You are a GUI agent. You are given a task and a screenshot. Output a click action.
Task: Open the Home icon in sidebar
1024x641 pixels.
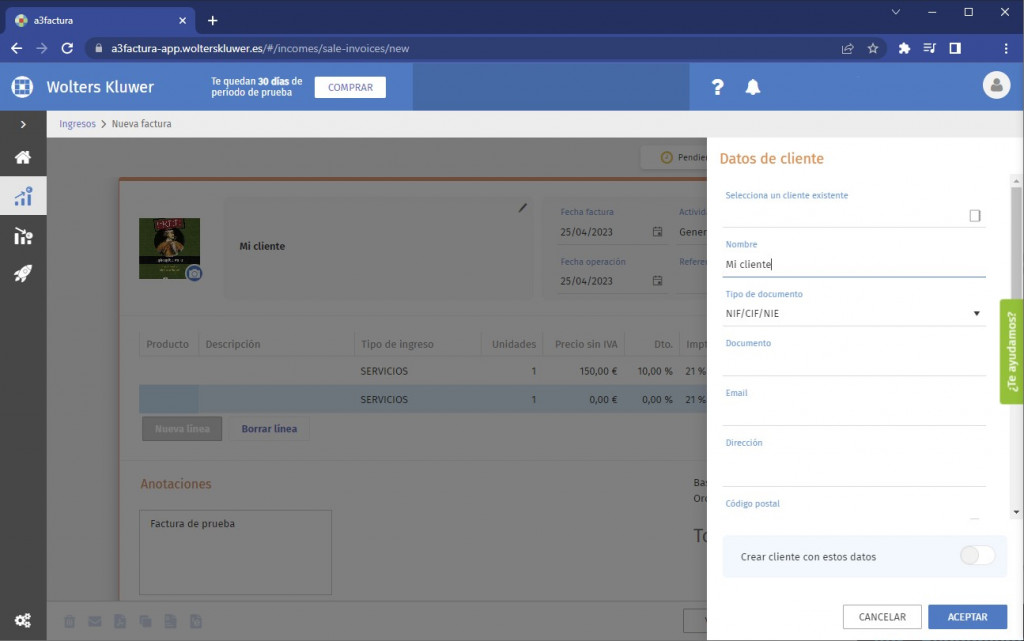(x=22, y=157)
